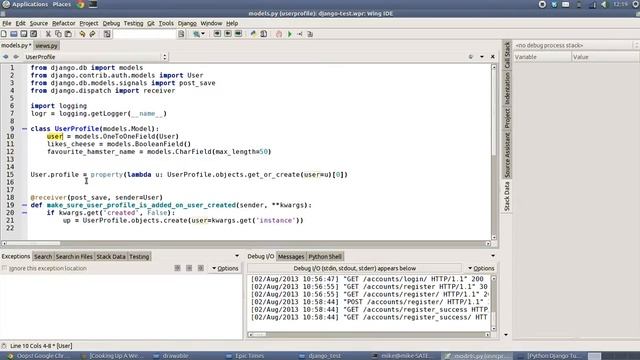Click the Copy toolbar icon
Viewport: 640px width, 360px height.
(x=58, y=34)
